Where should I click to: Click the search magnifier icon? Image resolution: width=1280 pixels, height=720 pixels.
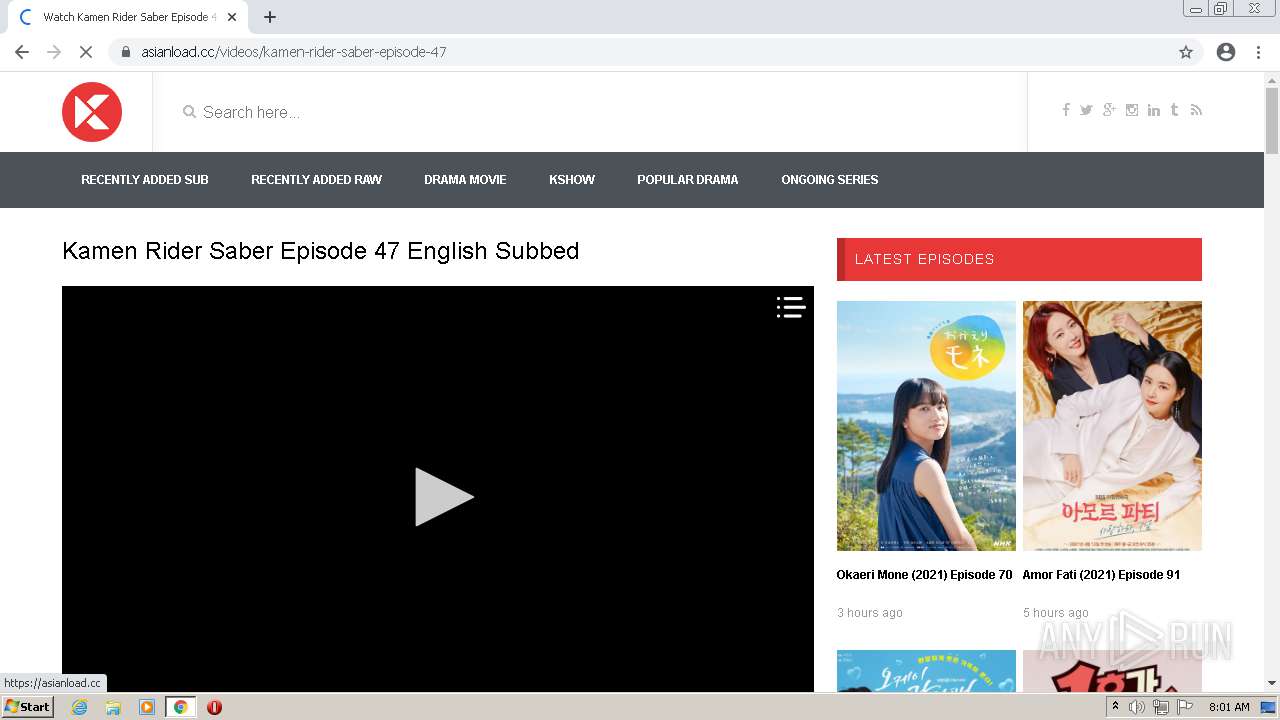coord(189,112)
